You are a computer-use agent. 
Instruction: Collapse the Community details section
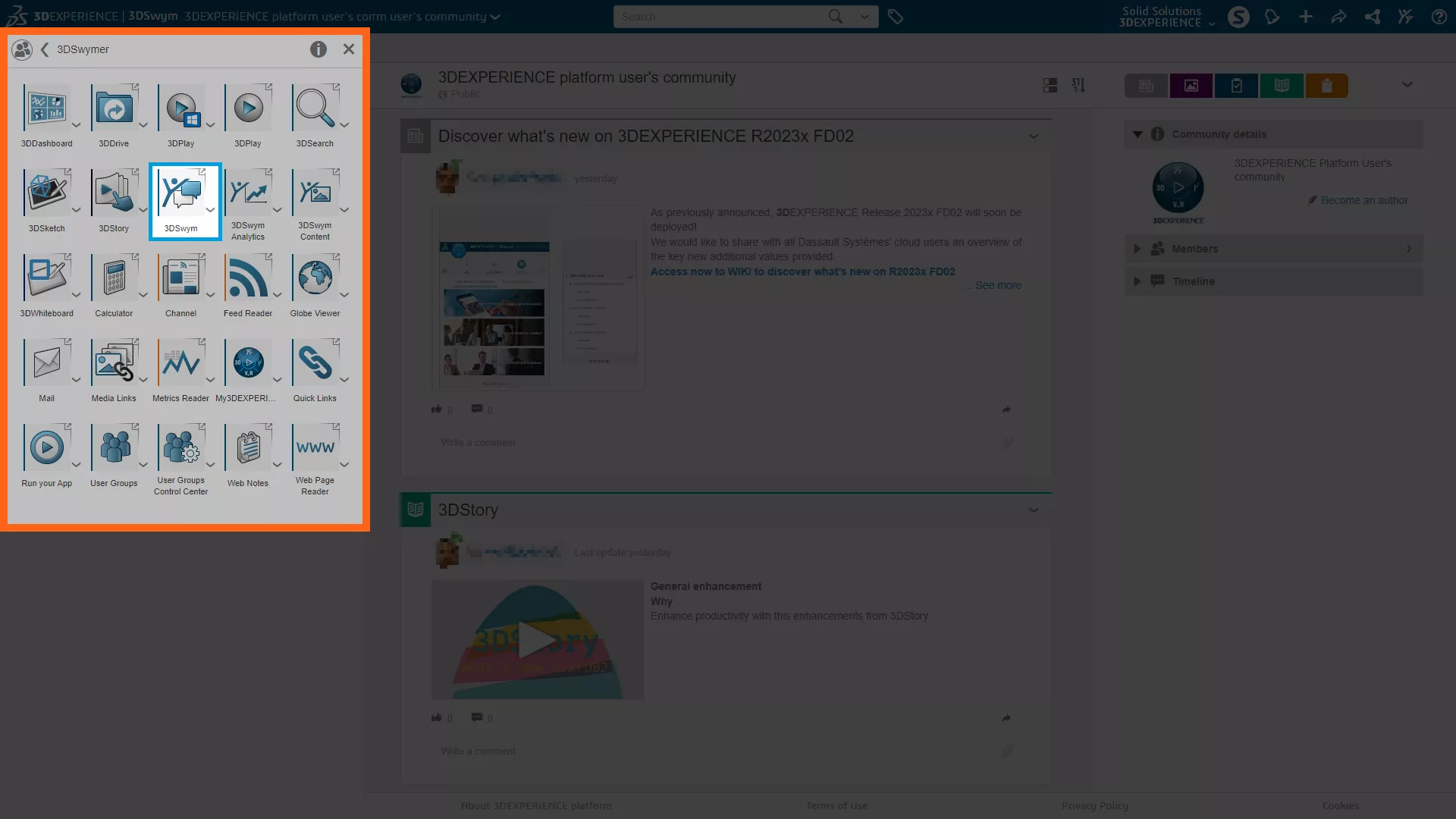pos(1137,134)
